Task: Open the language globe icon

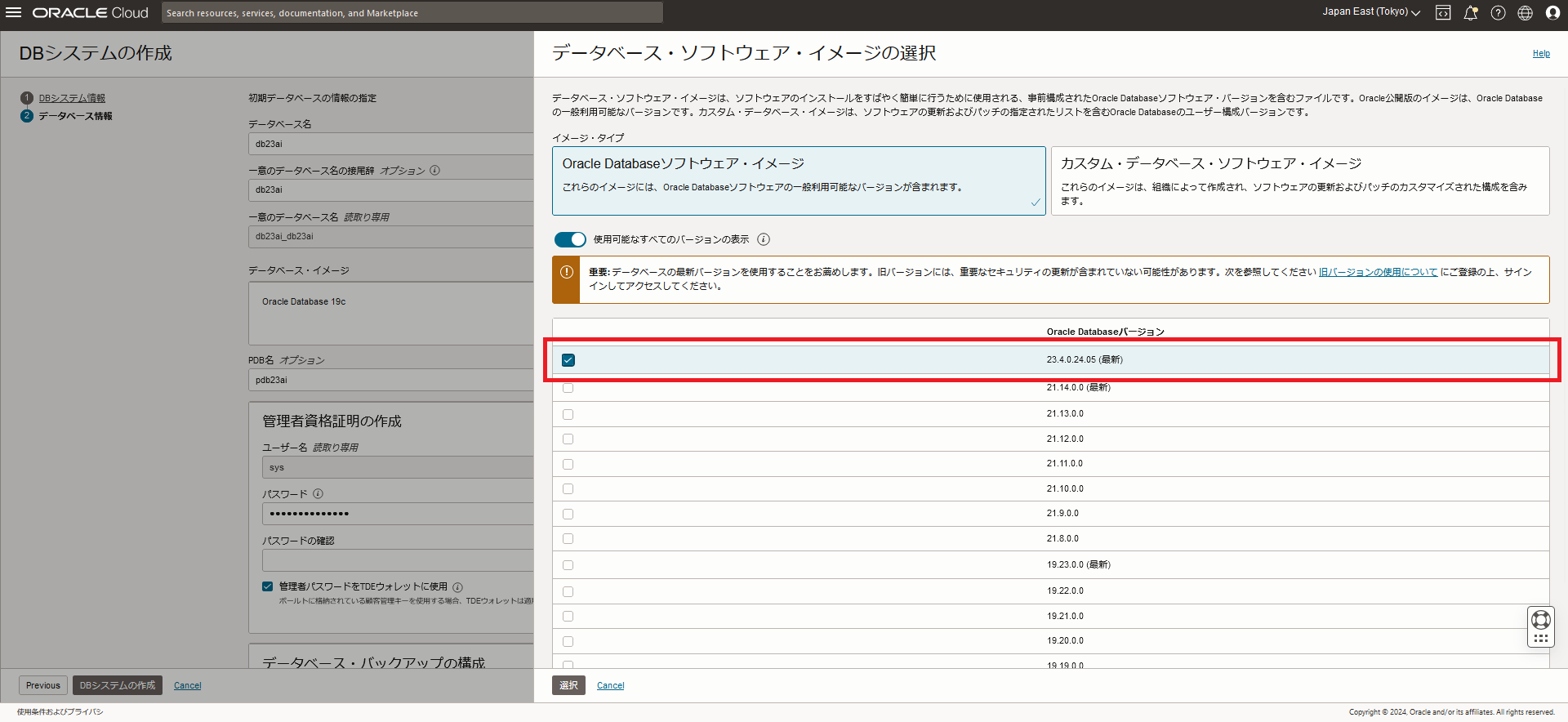Action: click(1525, 13)
